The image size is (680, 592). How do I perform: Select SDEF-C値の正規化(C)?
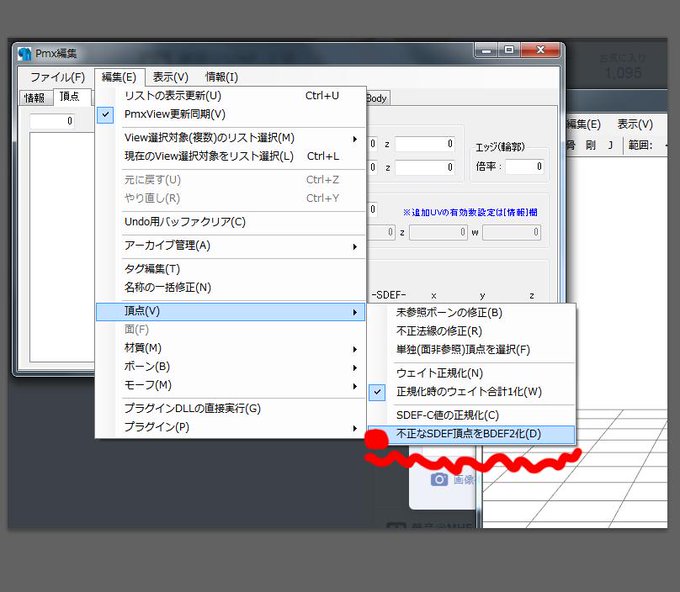coord(472,415)
